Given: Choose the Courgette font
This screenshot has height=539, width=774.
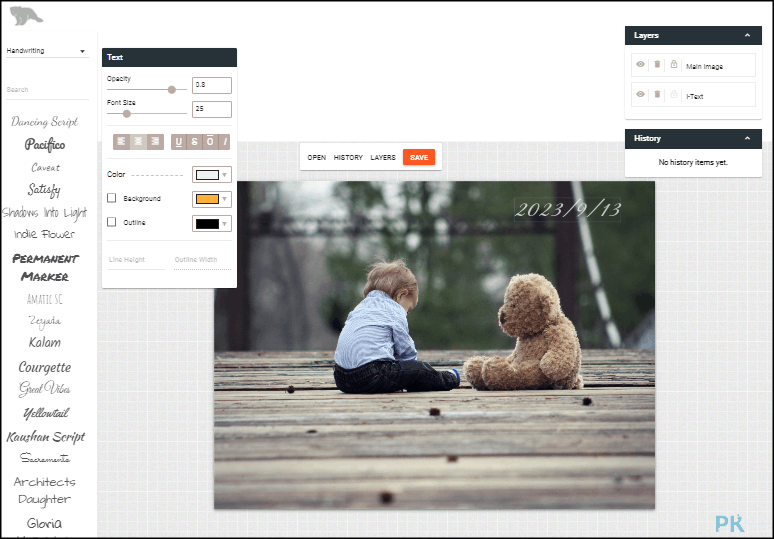Looking at the screenshot, I should [x=44, y=367].
